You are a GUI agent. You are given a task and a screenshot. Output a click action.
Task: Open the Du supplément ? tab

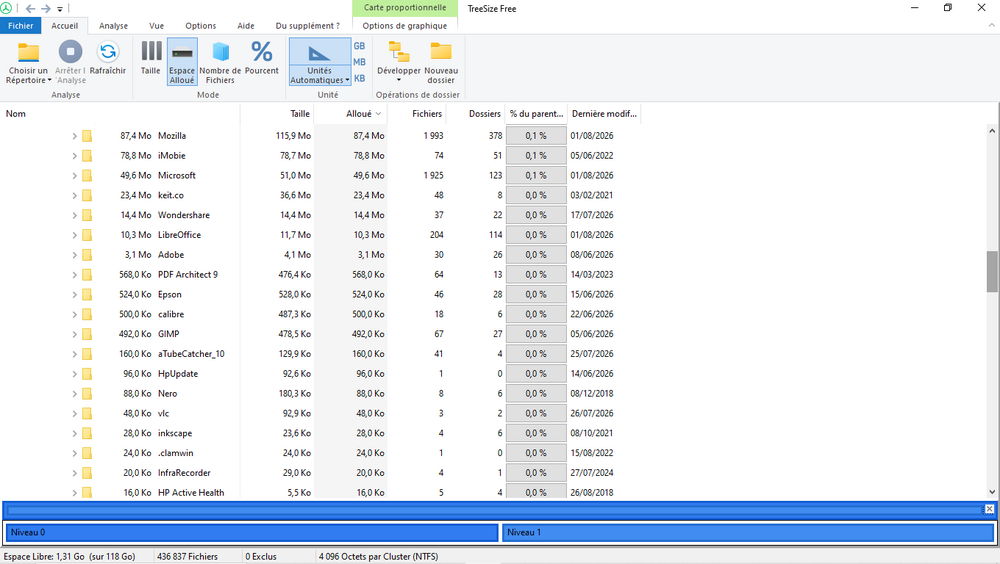tap(307, 26)
